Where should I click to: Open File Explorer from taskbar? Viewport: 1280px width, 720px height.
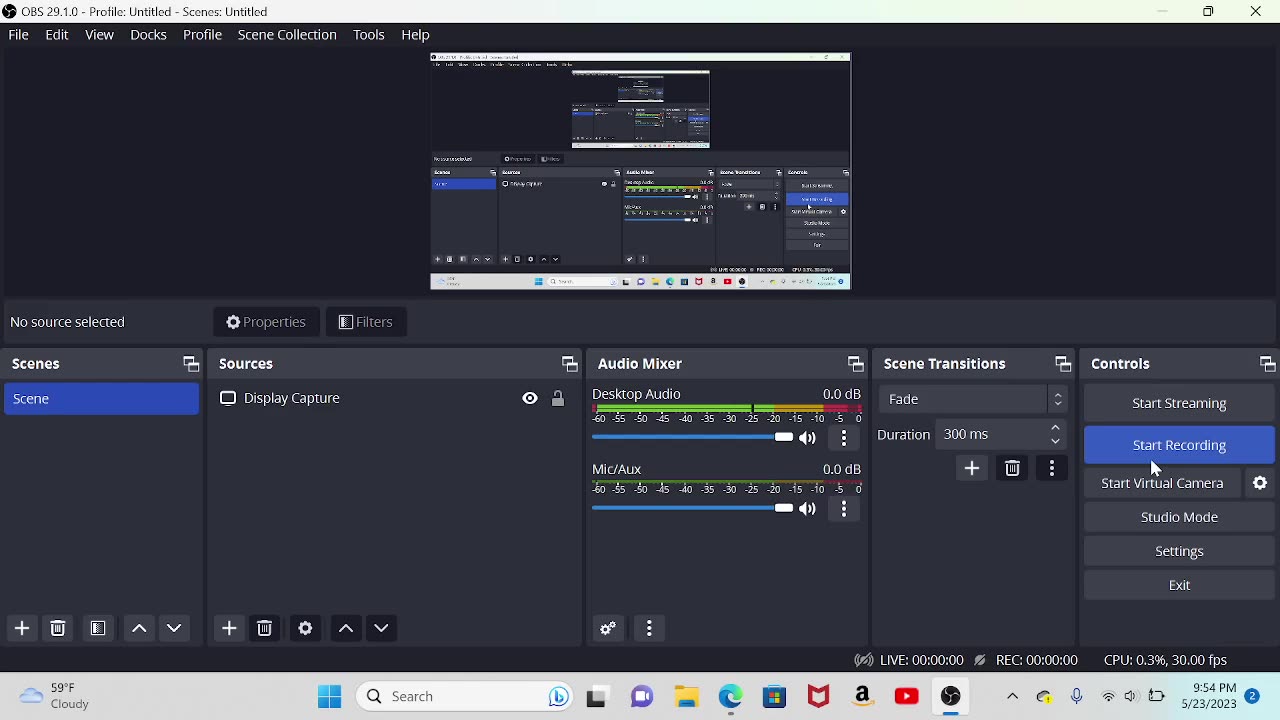click(686, 696)
